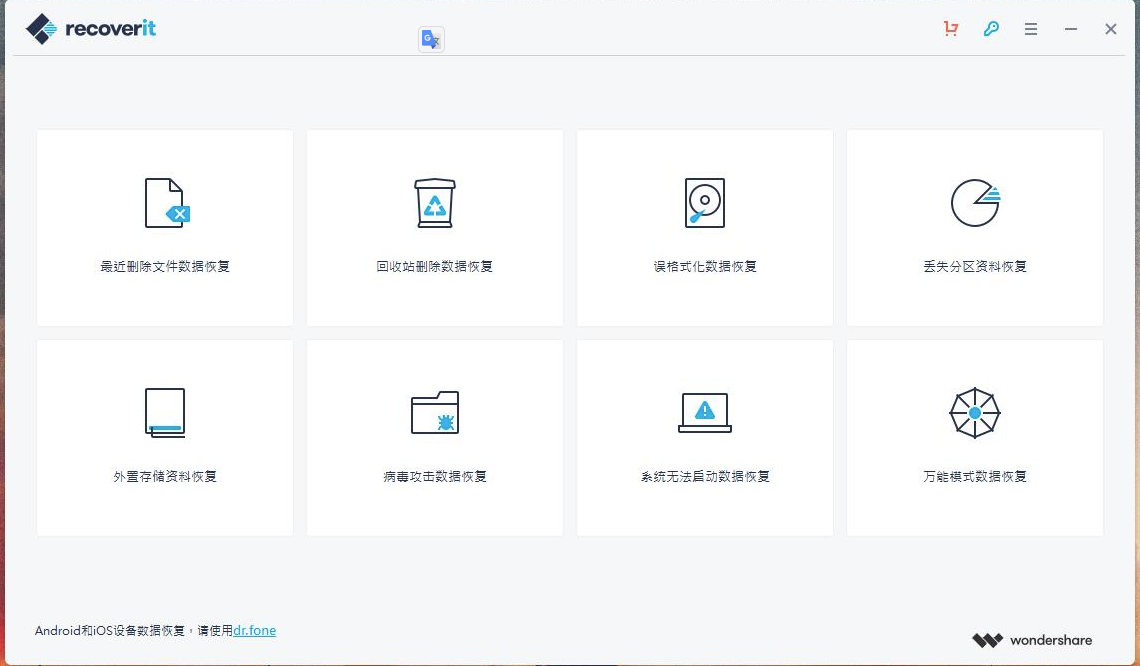Click the virus attack folder bug icon
Image resolution: width=1140 pixels, height=666 pixels.
(x=435, y=412)
